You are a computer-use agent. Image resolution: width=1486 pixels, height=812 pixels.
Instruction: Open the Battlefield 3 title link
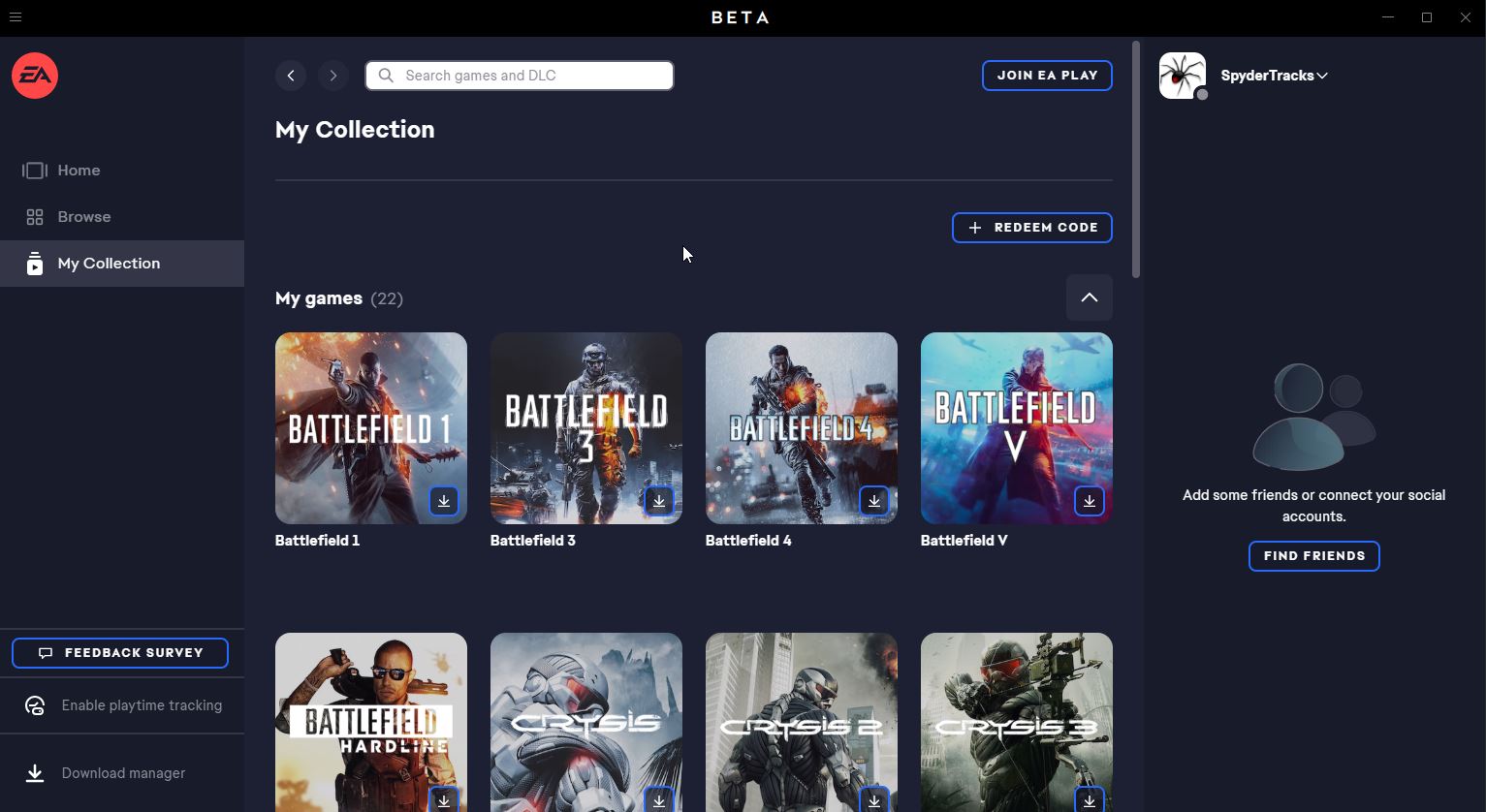tap(533, 541)
